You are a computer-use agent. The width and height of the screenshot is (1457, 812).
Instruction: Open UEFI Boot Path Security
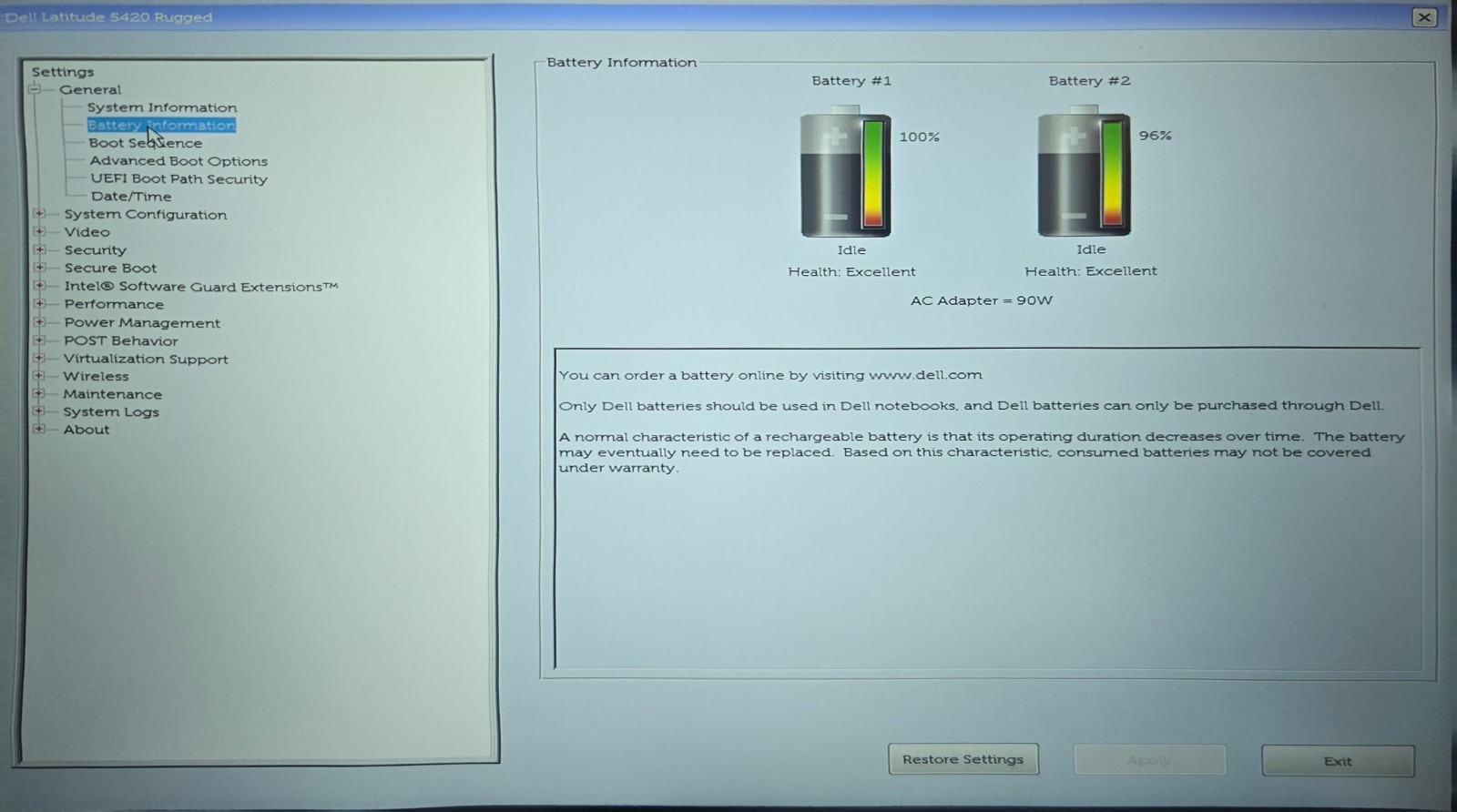(x=179, y=178)
